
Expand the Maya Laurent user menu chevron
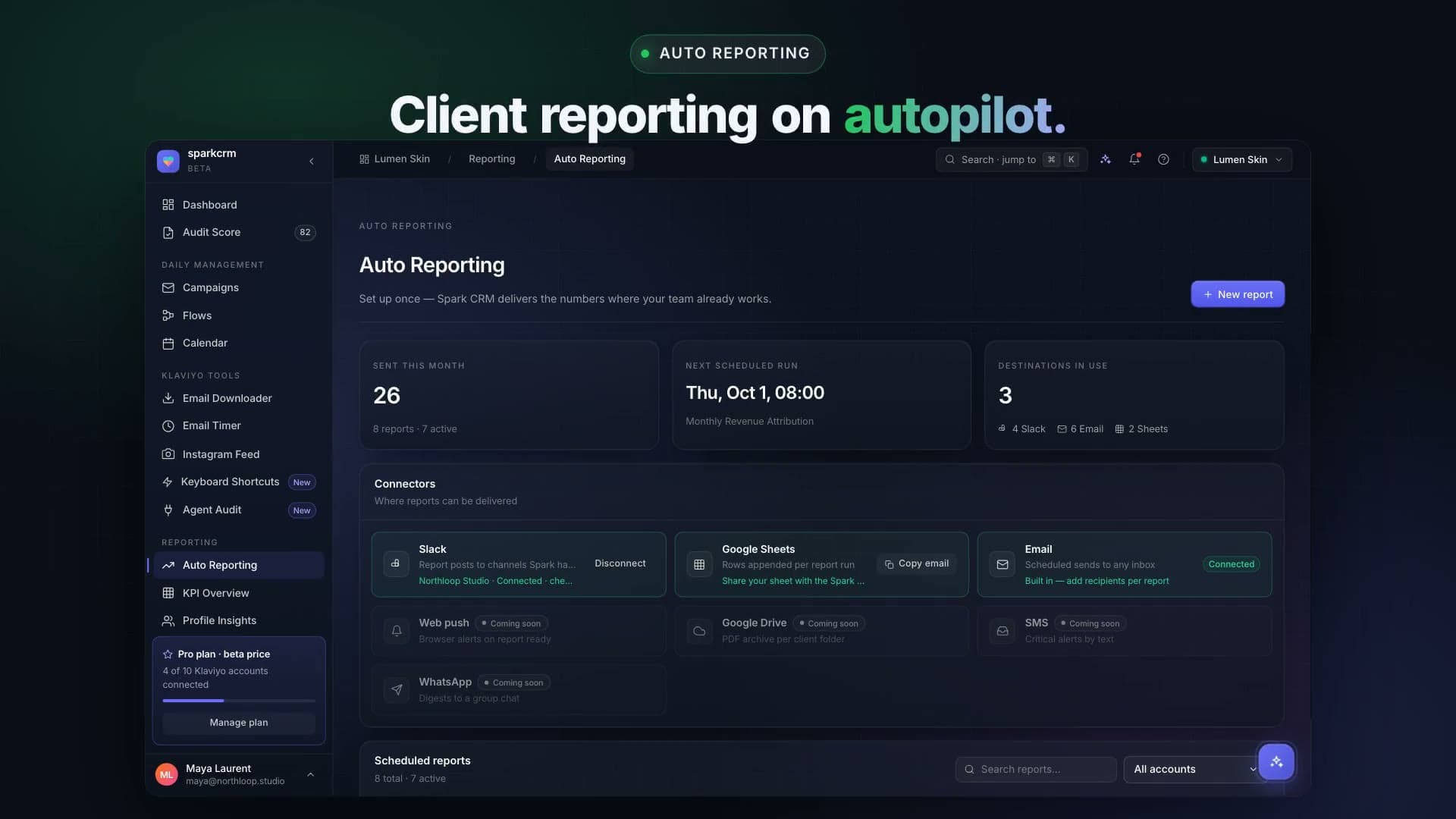click(x=310, y=774)
